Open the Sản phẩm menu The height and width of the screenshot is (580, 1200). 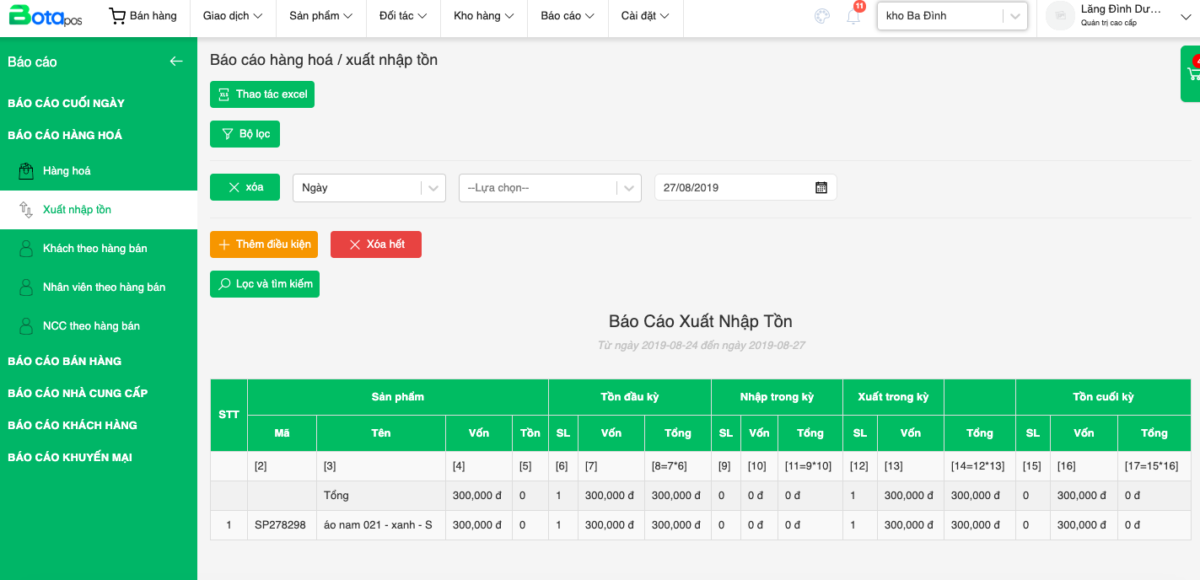tap(320, 16)
